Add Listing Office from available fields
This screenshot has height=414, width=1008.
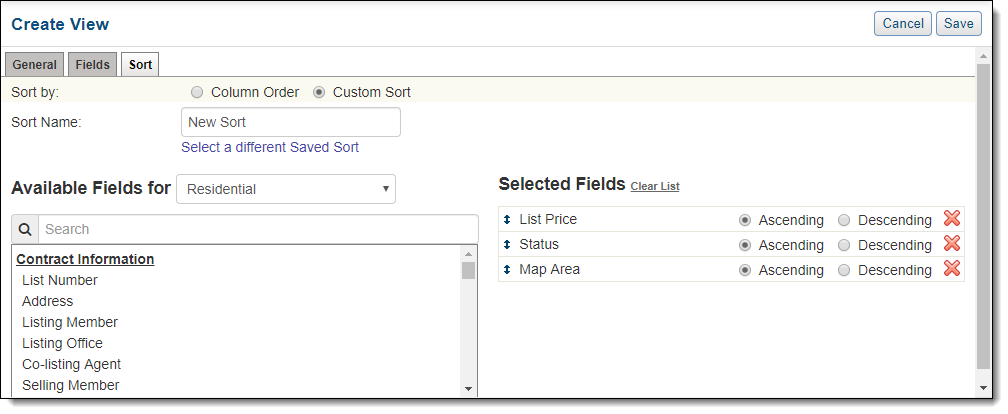(x=62, y=343)
